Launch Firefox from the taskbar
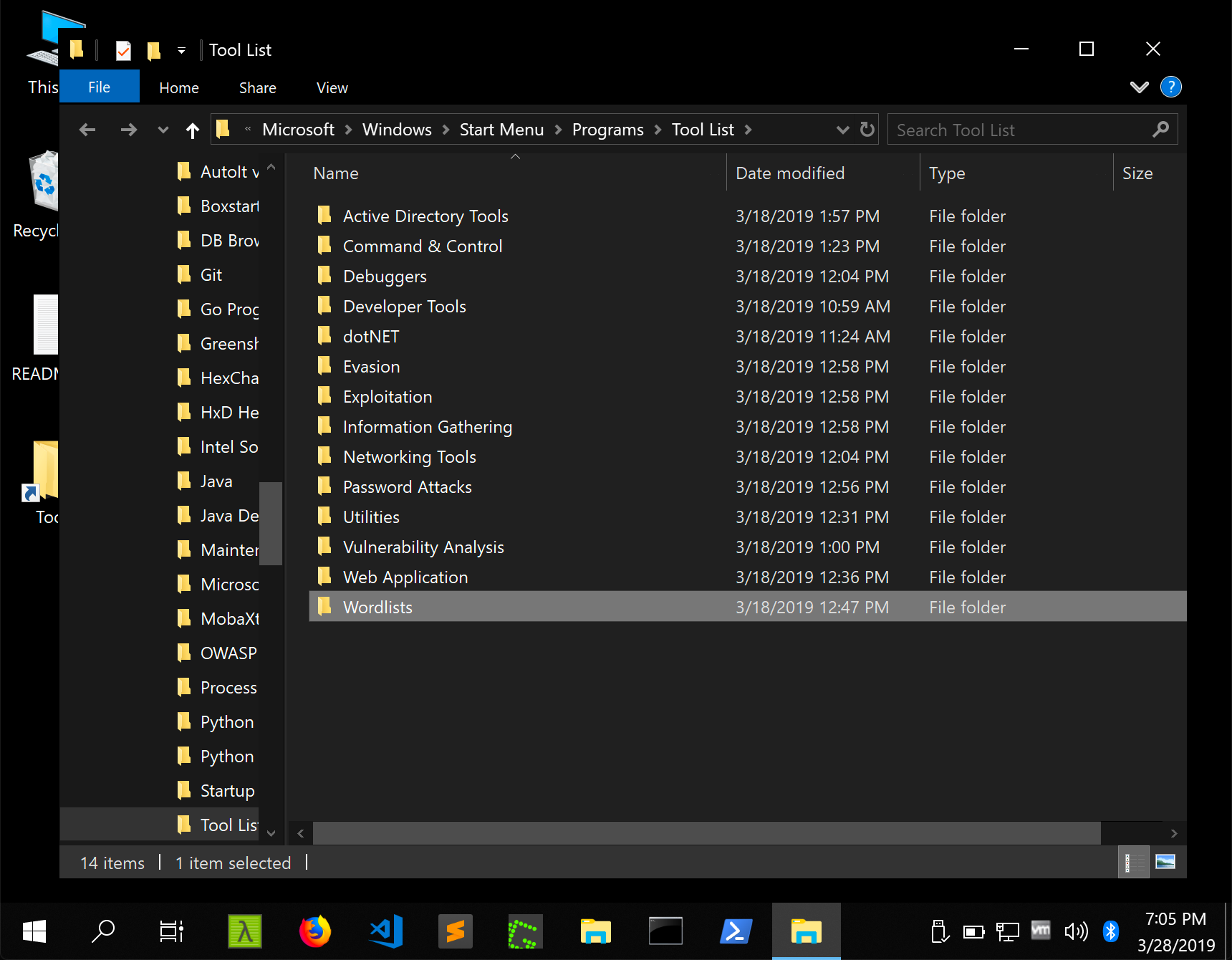The image size is (1232, 960). (315, 931)
